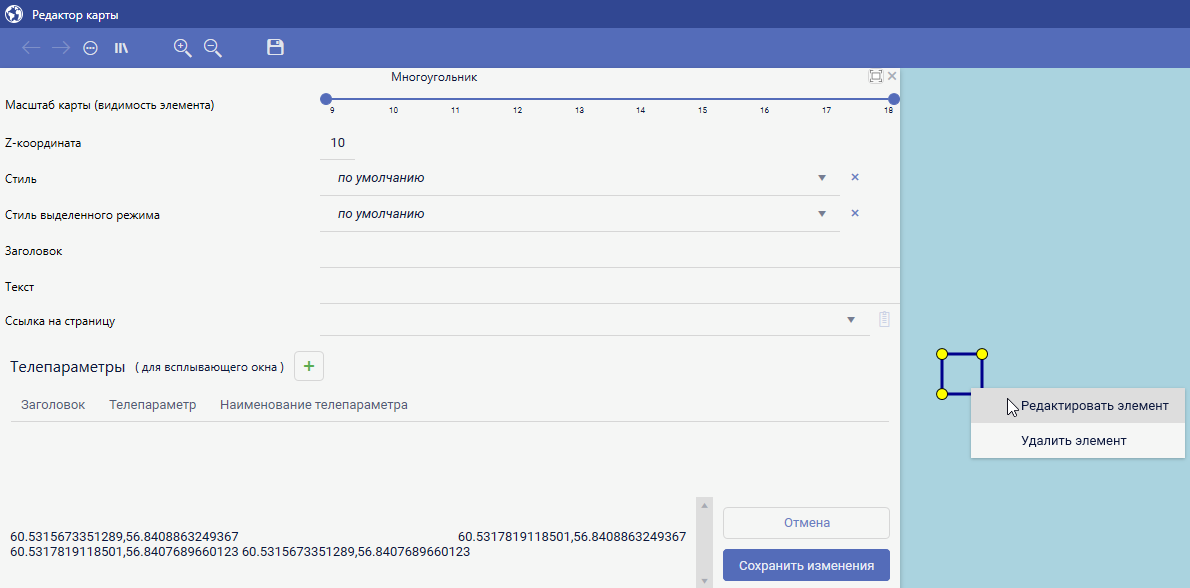The image size is (1190, 588).
Task: Clear Стиль выделенного режима with its X icon
Action: (x=855, y=213)
